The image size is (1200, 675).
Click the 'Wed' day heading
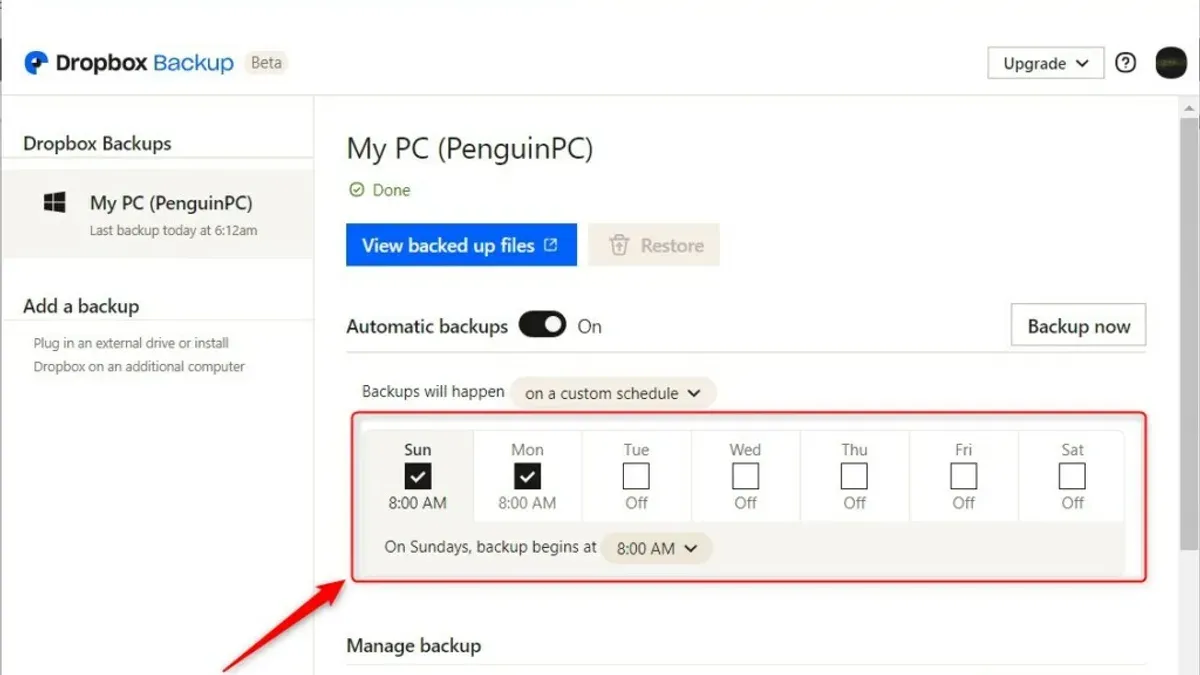pos(745,450)
